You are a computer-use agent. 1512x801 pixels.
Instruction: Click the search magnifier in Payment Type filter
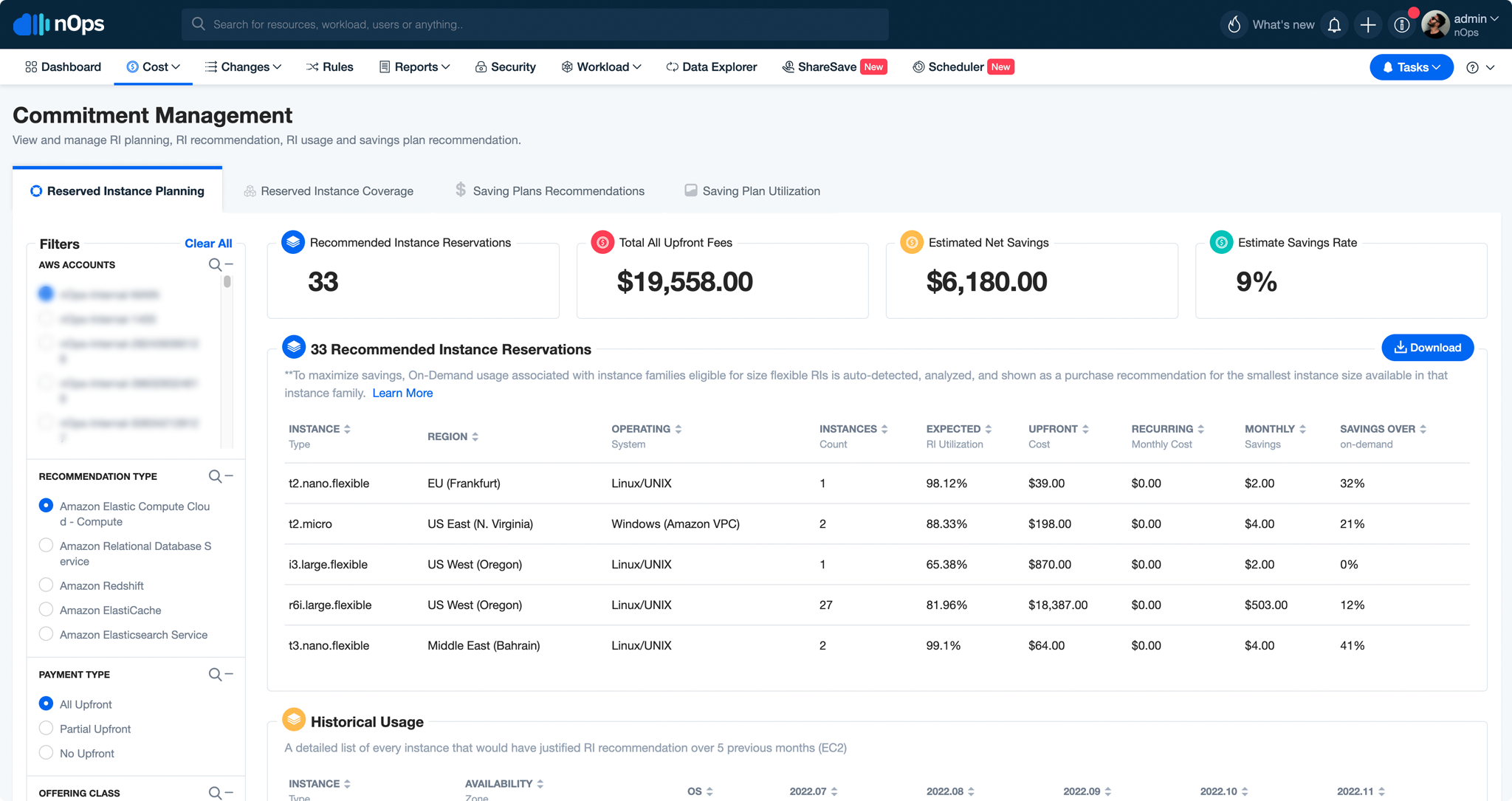pos(214,674)
